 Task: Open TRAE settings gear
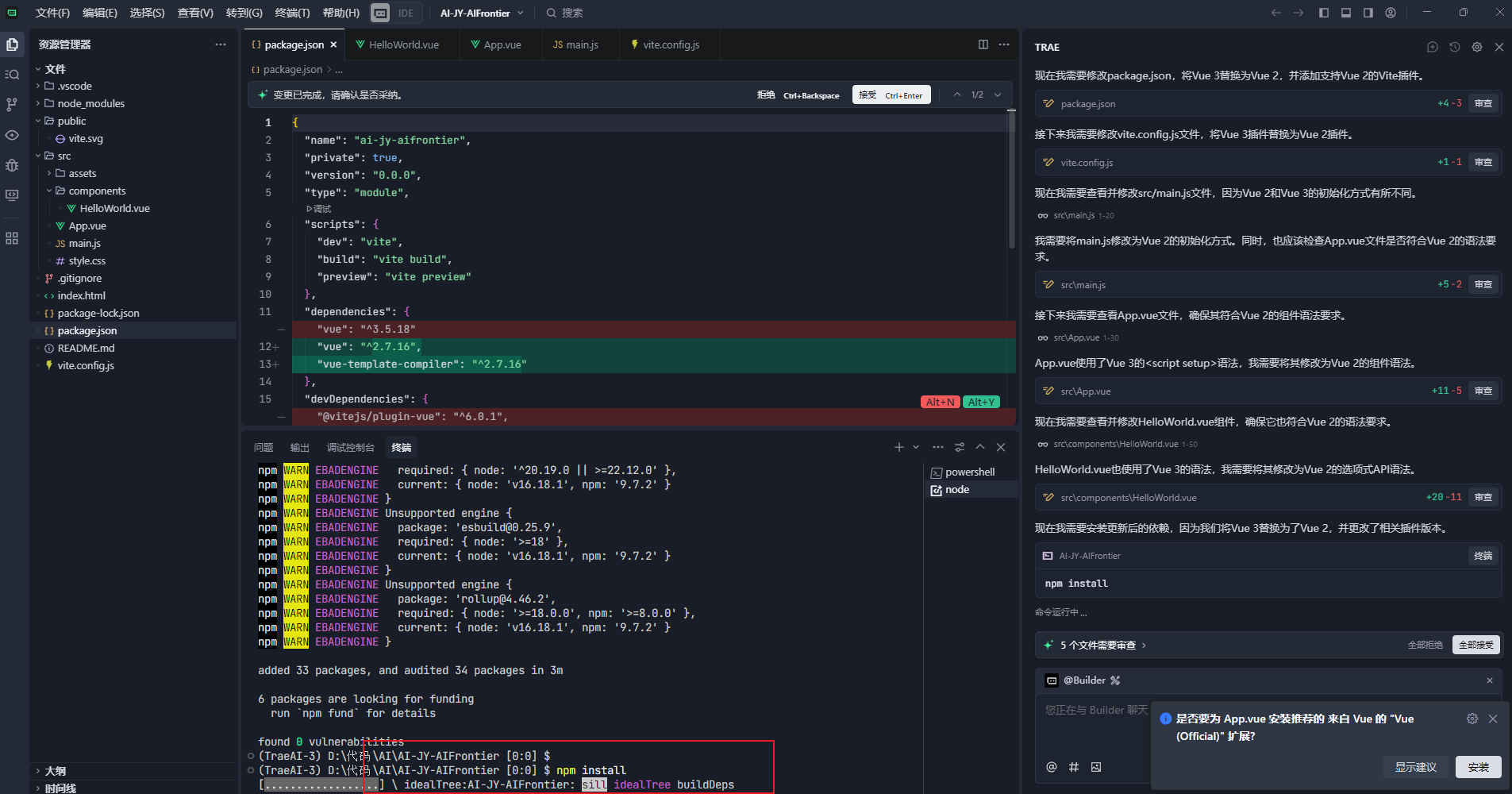coord(1477,47)
